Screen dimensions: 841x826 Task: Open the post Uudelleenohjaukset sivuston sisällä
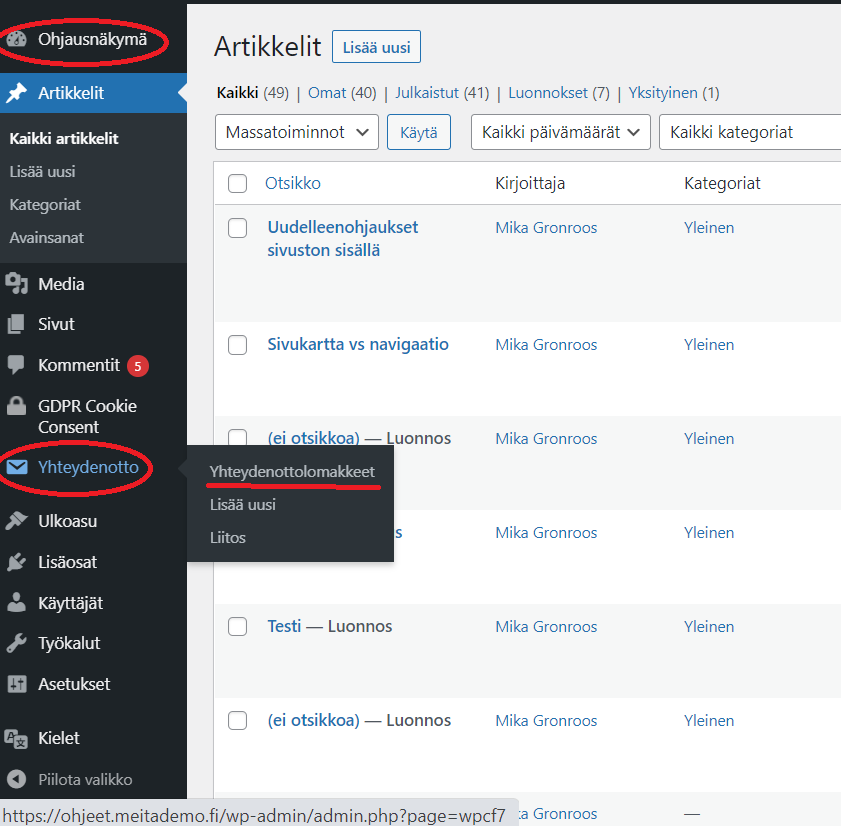[x=343, y=239]
